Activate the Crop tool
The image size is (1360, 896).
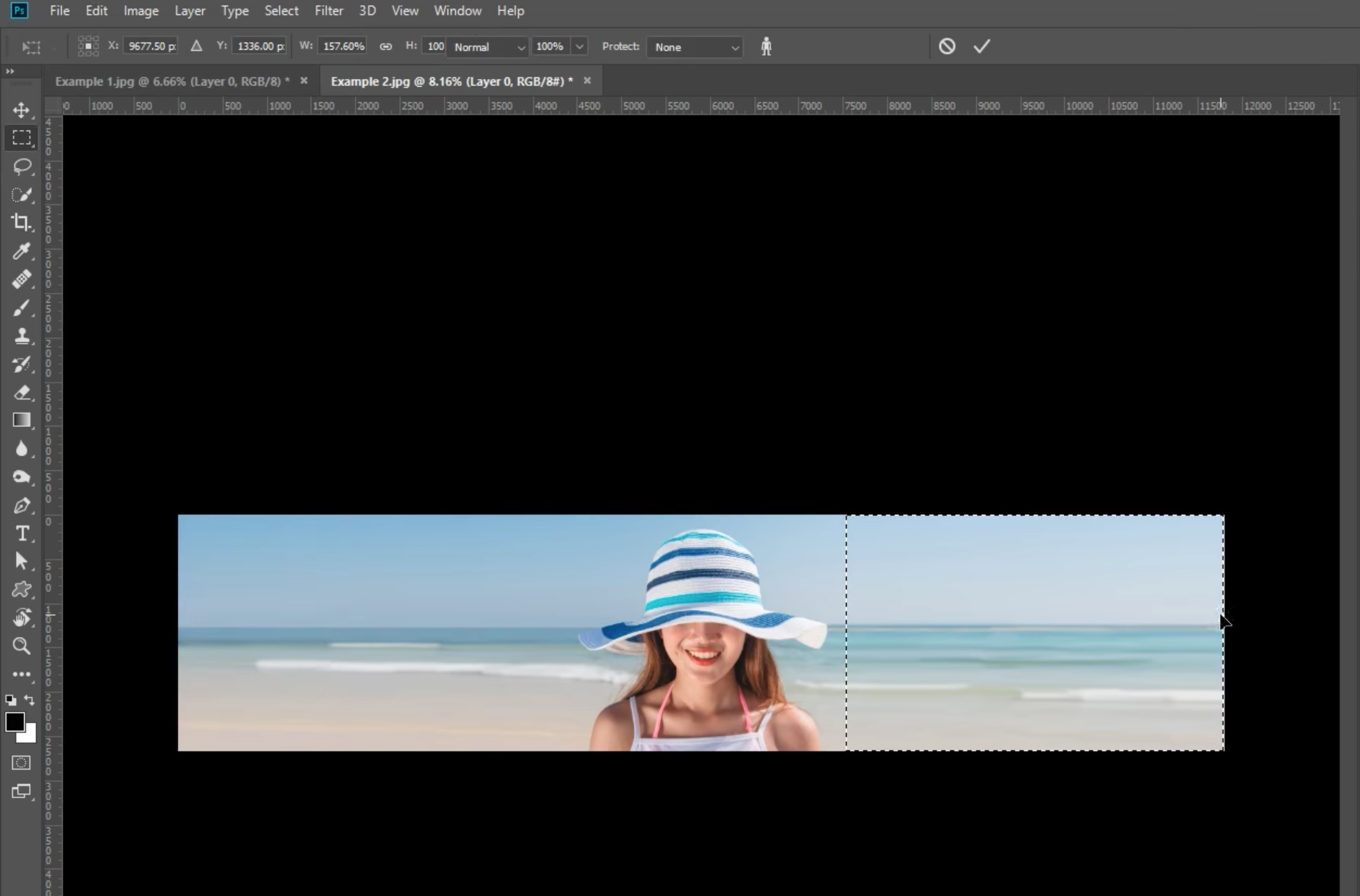click(x=21, y=222)
